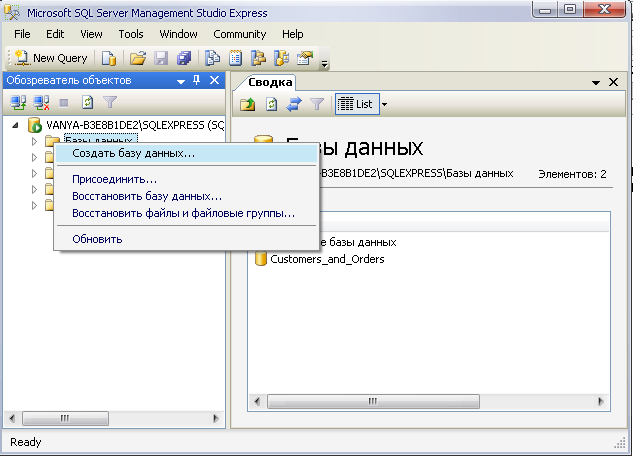The height and width of the screenshot is (456, 633).
Task: Click the Элементов: 2 count label
Action: coord(572,174)
